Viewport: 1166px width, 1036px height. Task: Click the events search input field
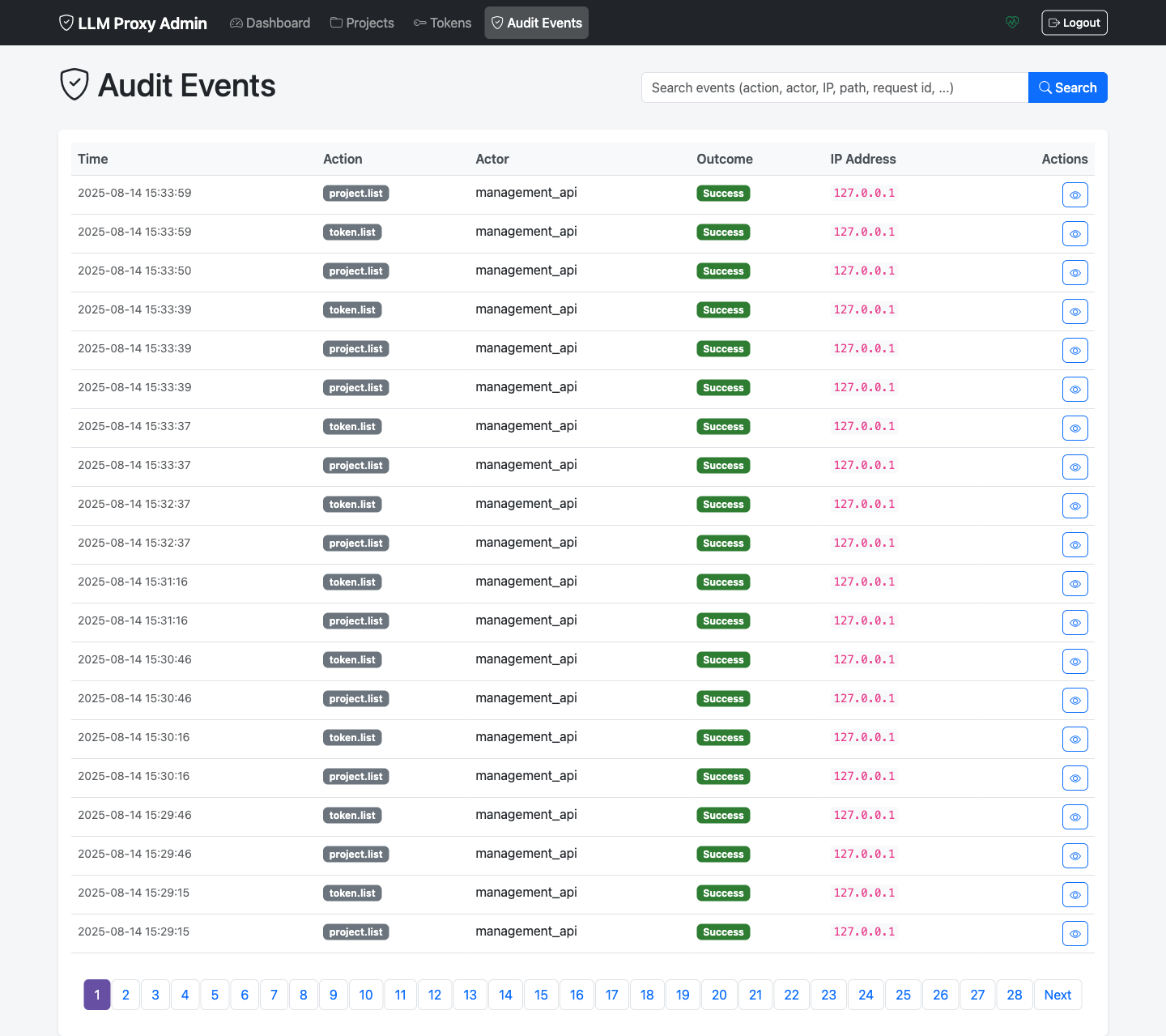click(x=834, y=87)
